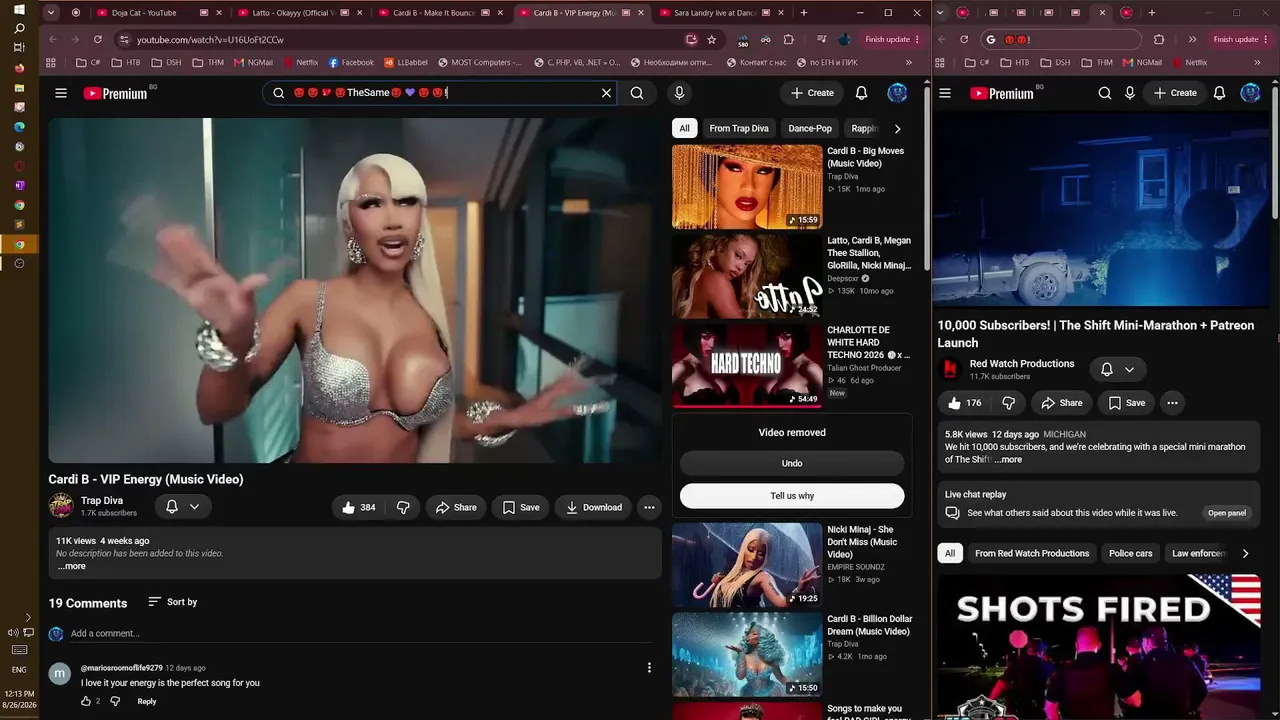The image size is (1280, 720).
Task: Select the From Trap Diva filter chip
Action: (x=739, y=128)
